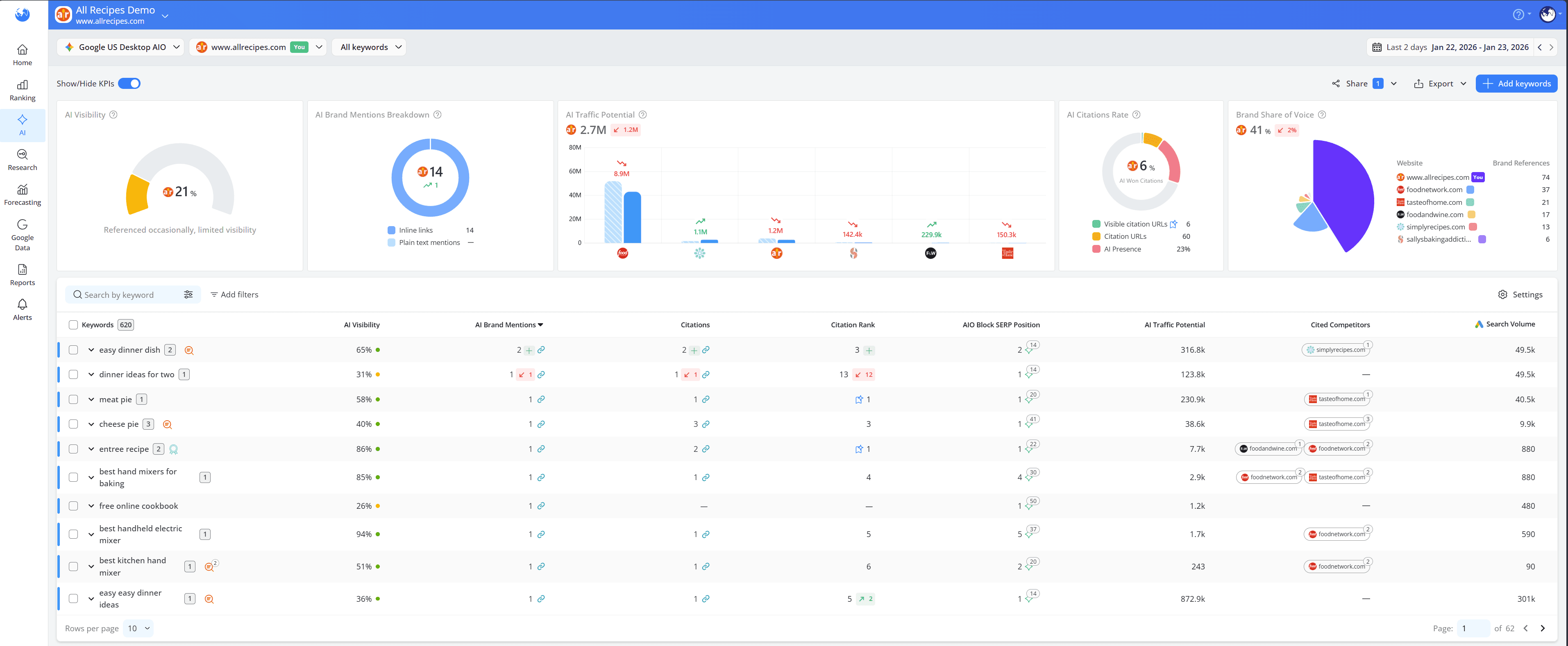Click the Add filters link
Viewport: 1568px width, 646px height.
[234, 294]
